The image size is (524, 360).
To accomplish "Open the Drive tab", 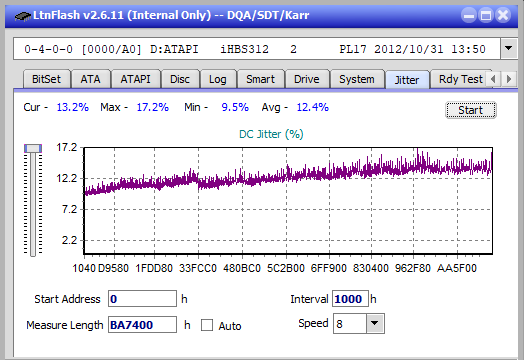I will tap(307, 79).
